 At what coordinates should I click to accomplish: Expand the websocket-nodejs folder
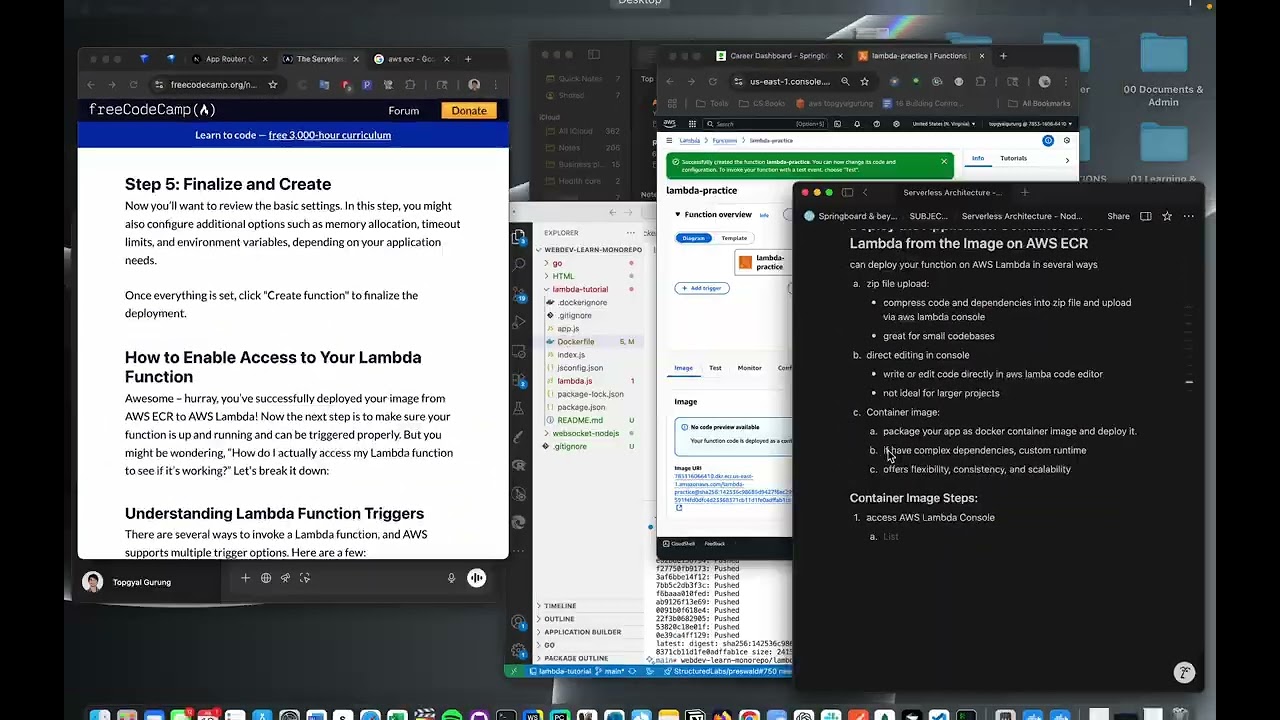tap(586, 433)
